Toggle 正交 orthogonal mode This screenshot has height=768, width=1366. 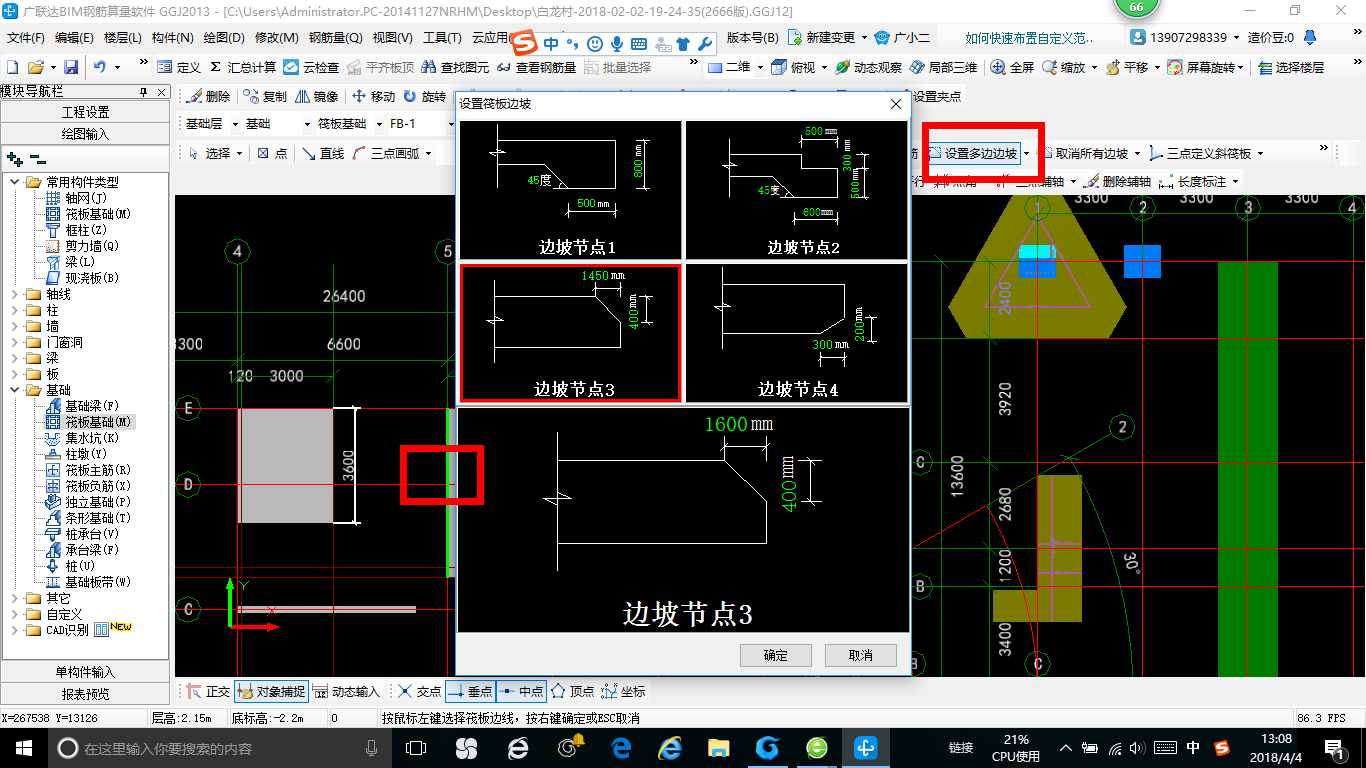(209, 691)
